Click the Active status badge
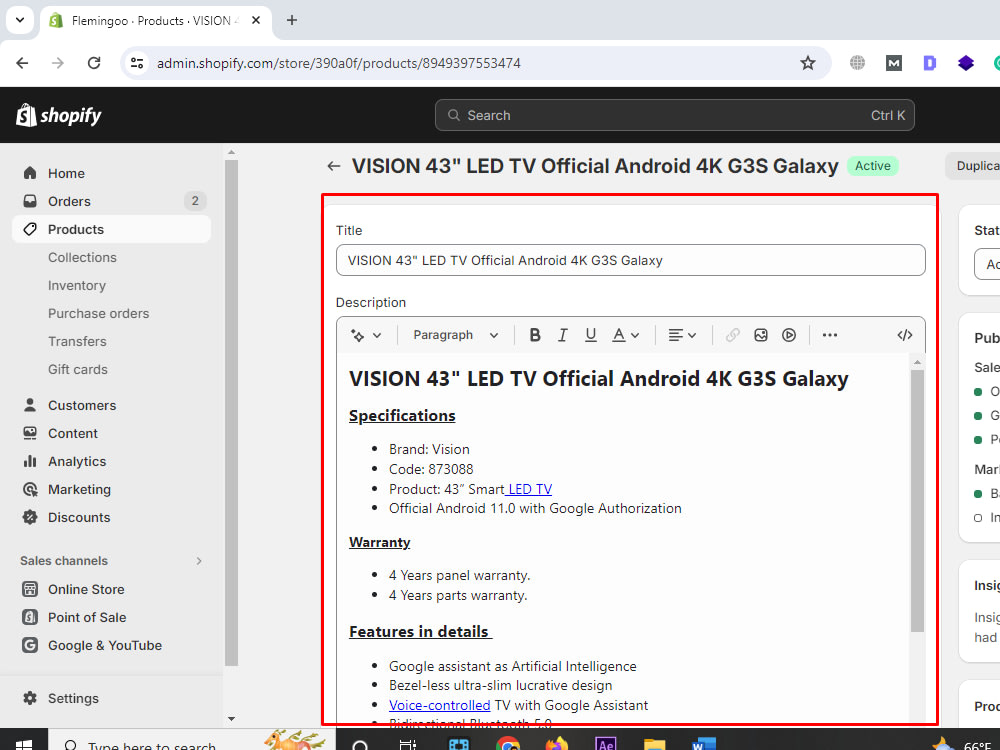 [x=872, y=166]
